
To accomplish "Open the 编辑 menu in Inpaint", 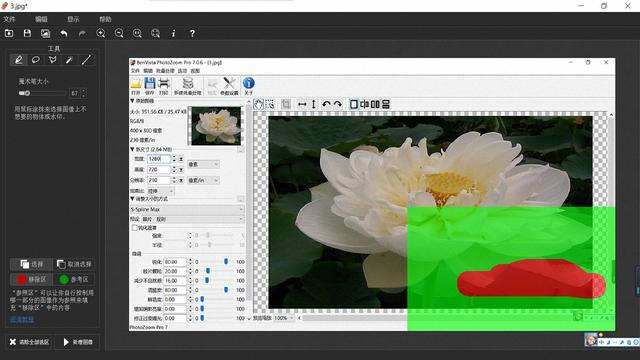I will coord(41,19).
